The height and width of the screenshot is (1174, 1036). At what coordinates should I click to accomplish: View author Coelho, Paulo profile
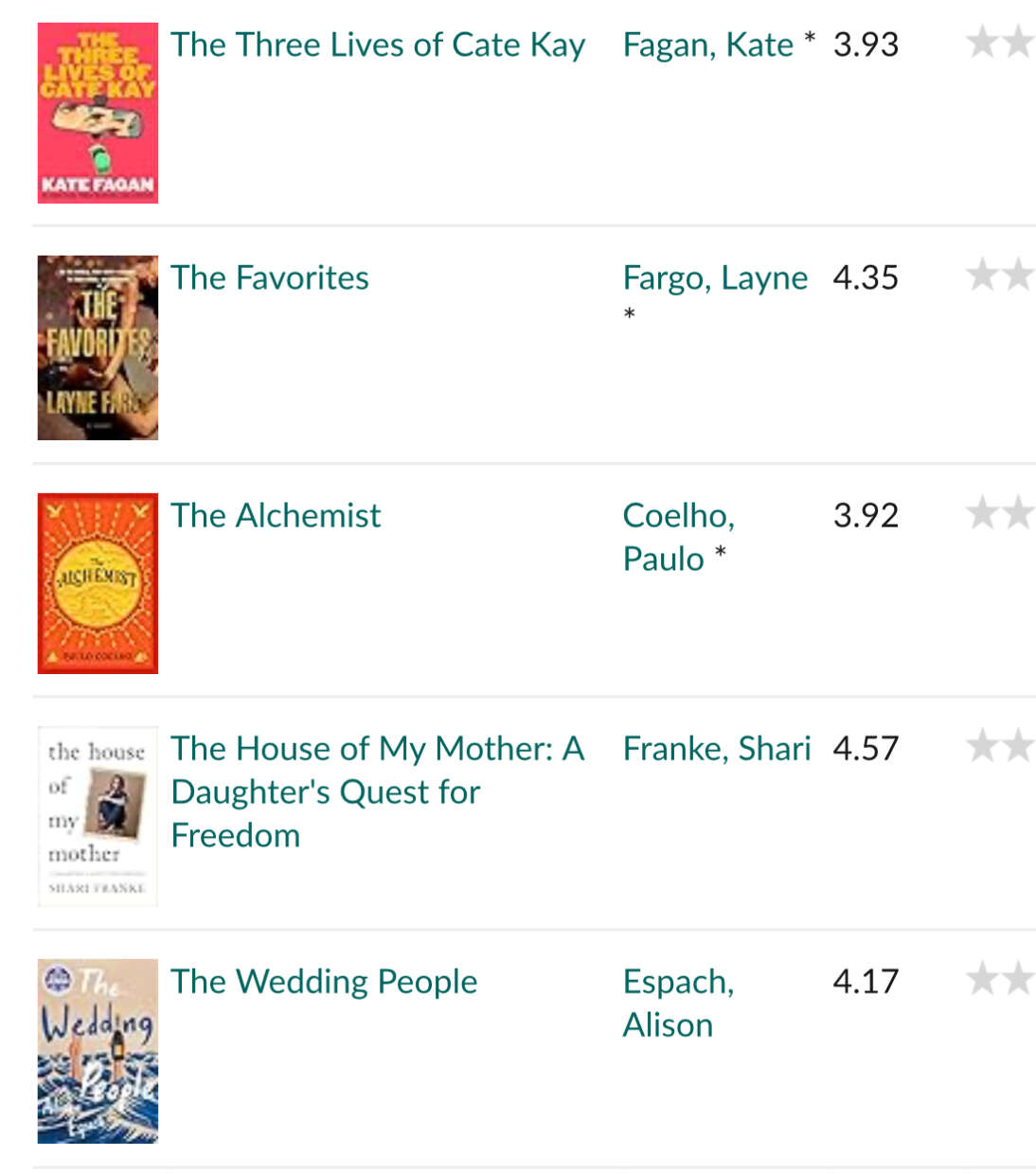[x=678, y=537]
